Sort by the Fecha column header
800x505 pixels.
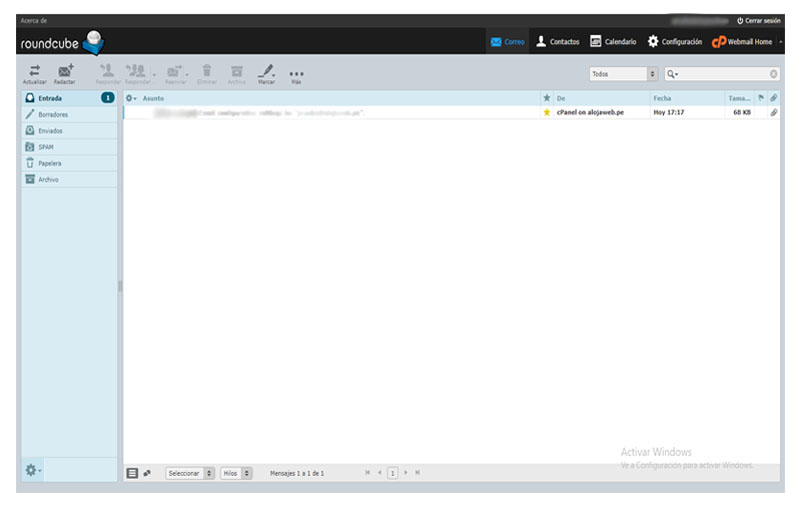click(662, 98)
